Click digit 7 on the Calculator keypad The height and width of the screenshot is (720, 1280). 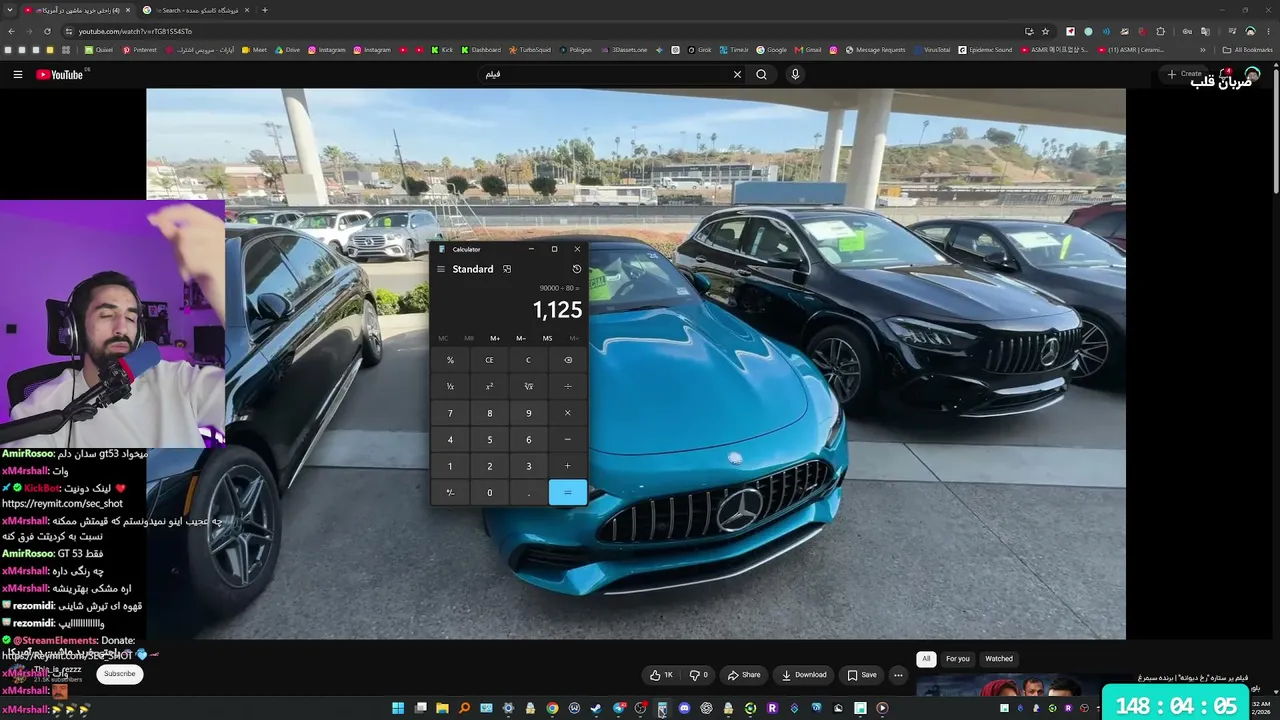coord(450,413)
